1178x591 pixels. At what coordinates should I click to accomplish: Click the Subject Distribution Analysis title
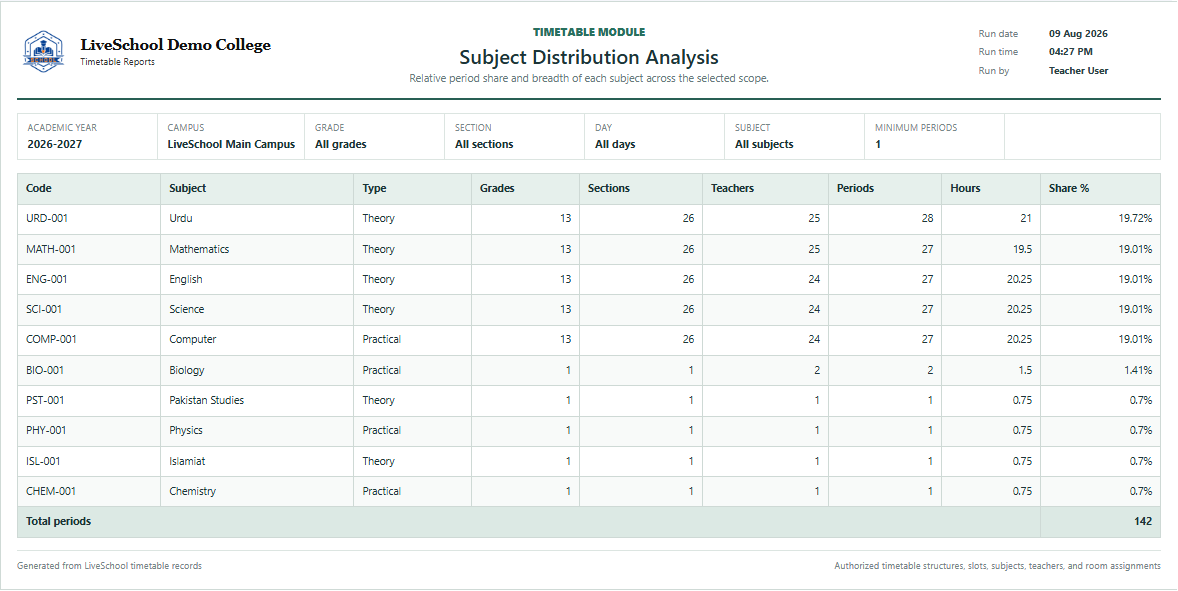[589, 57]
